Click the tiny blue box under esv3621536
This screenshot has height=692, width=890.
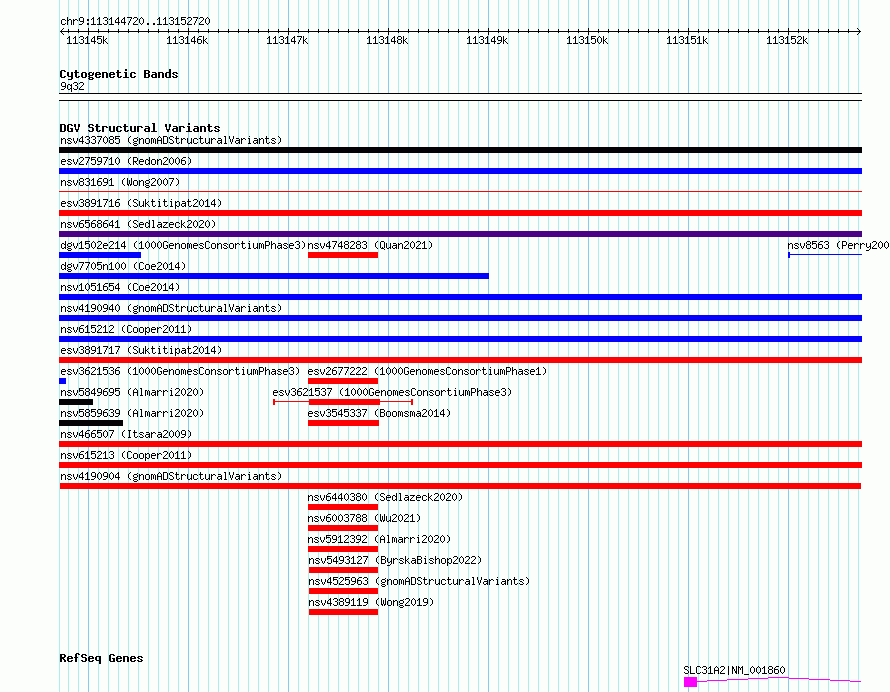pyautogui.click(x=62, y=381)
